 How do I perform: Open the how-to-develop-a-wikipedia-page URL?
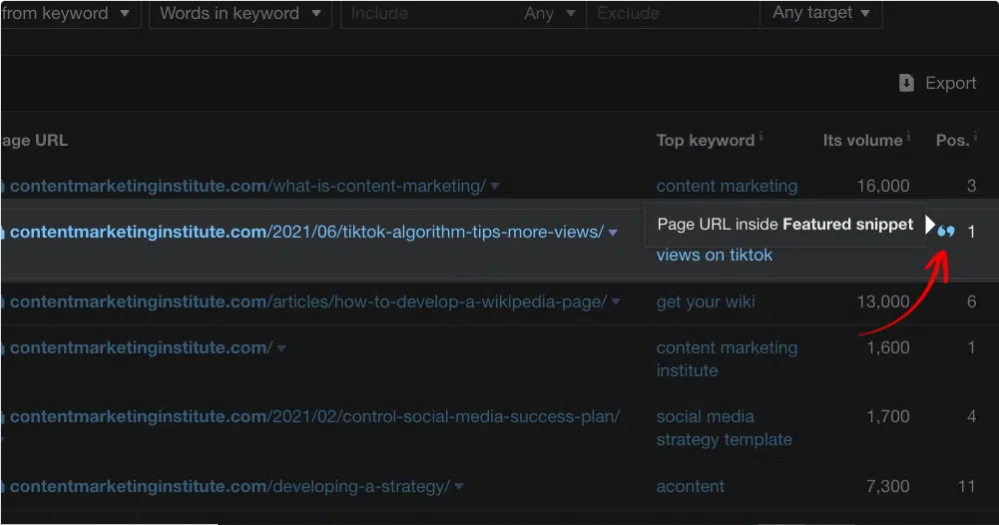tap(308, 302)
